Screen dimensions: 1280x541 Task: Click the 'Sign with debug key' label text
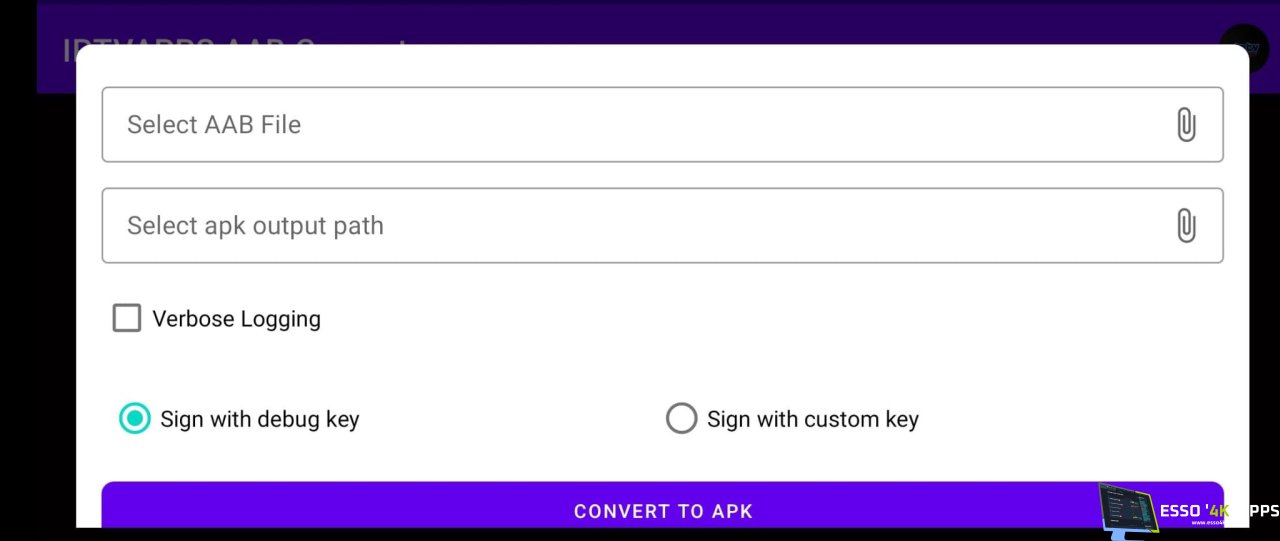click(259, 419)
